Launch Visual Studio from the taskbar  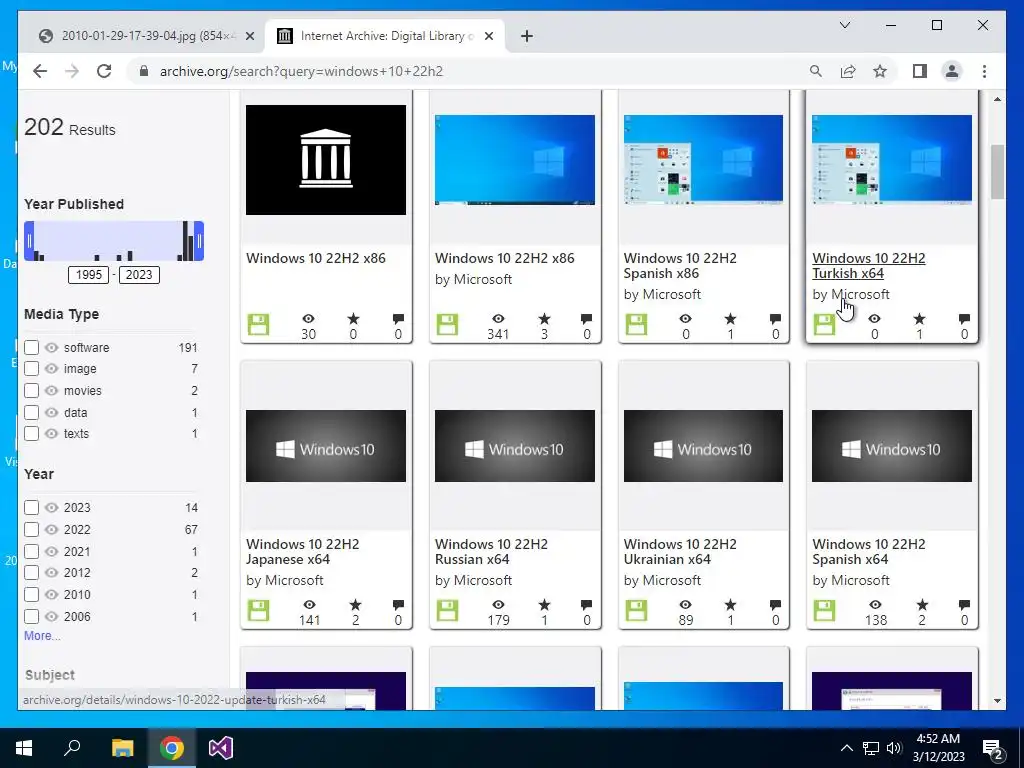click(221, 748)
